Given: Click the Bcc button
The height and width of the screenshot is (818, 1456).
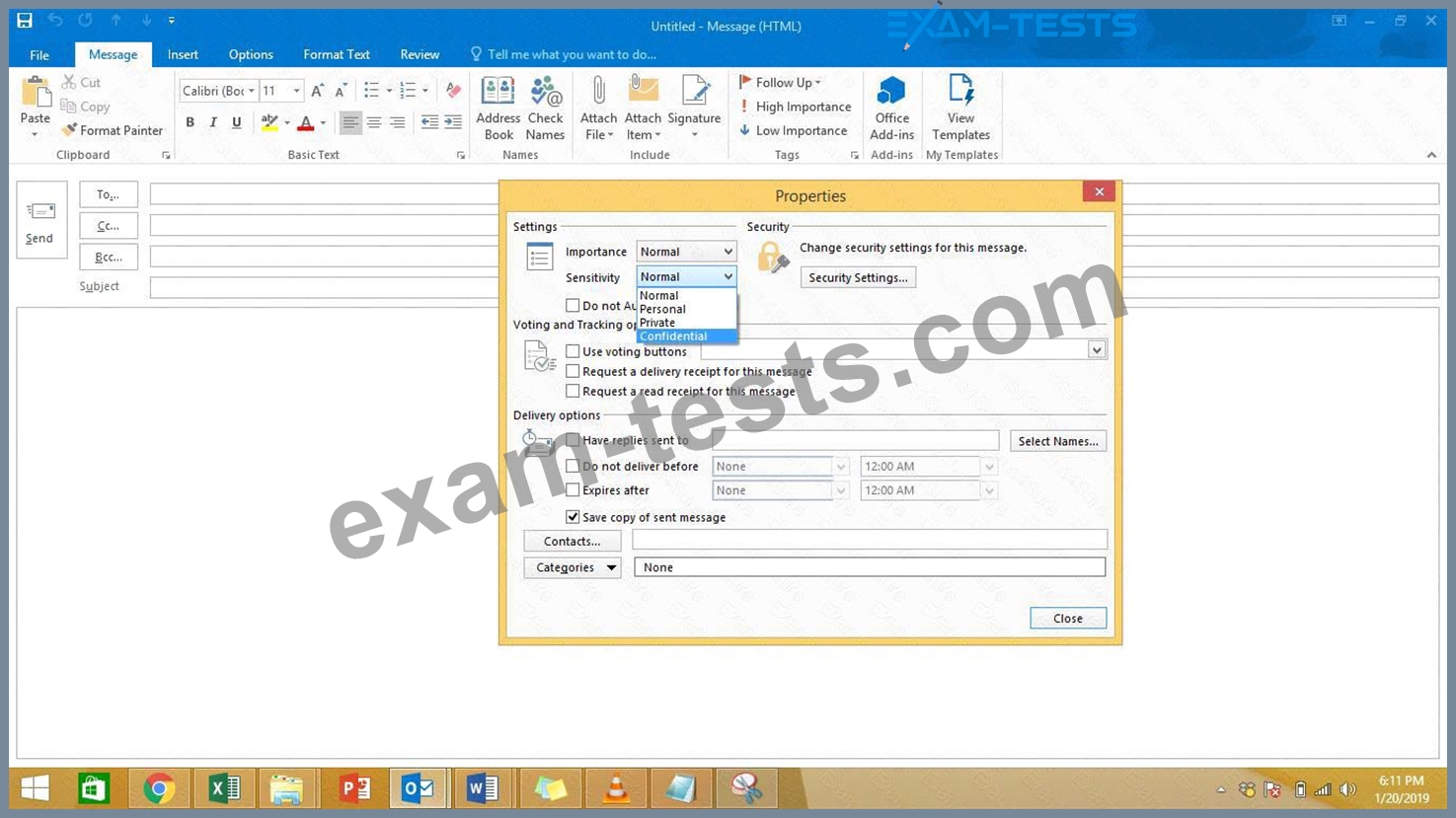Looking at the screenshot, I should click(109, 257).
